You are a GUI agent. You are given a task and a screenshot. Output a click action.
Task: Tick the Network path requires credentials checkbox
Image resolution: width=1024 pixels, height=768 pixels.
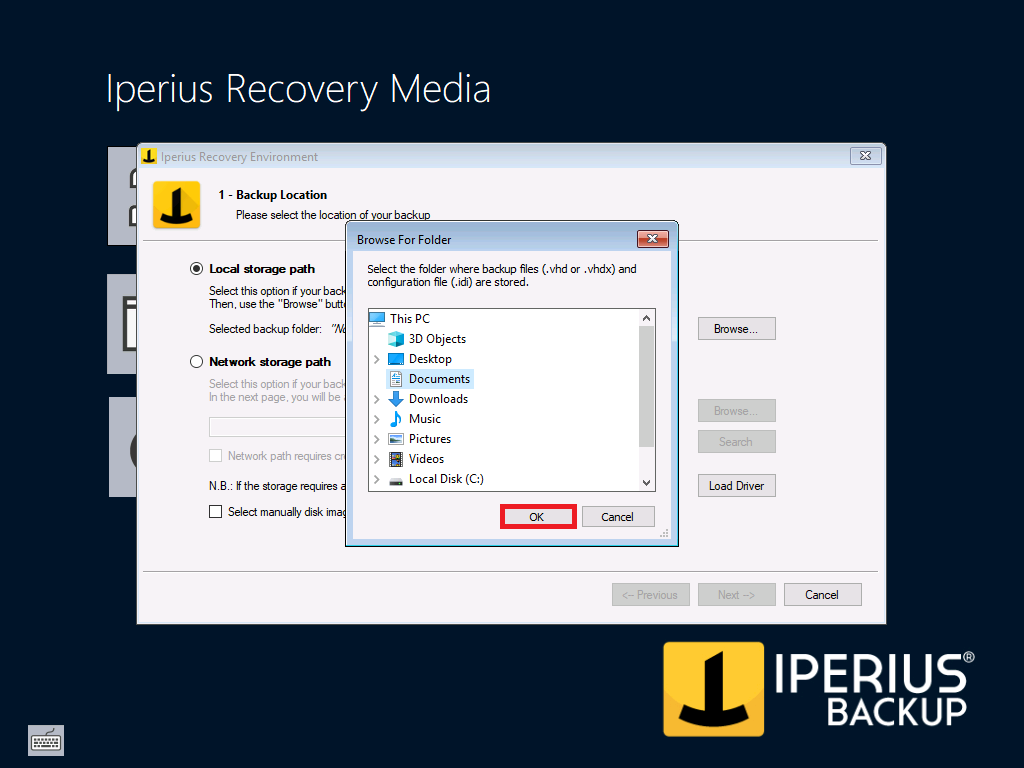216,456
